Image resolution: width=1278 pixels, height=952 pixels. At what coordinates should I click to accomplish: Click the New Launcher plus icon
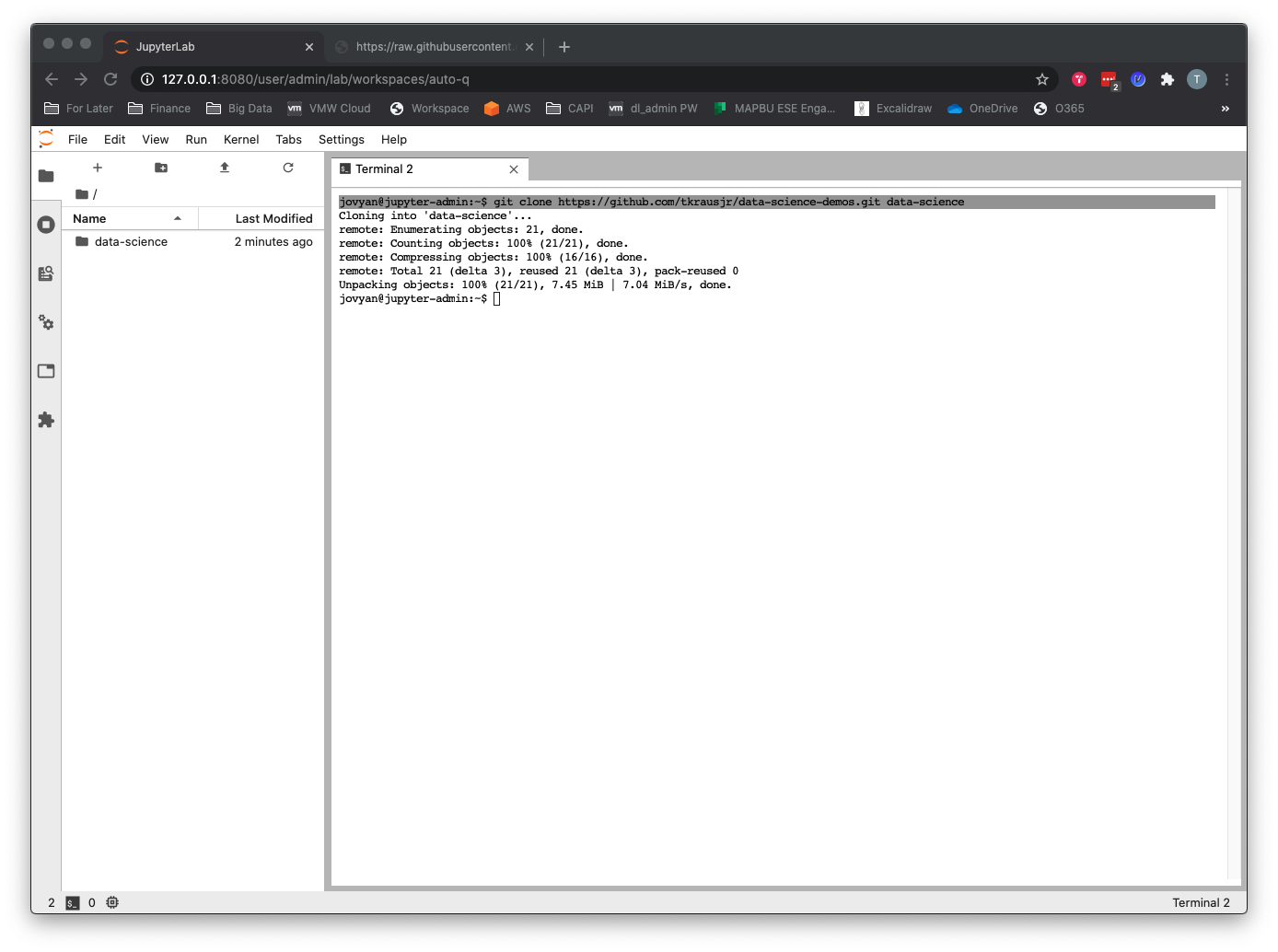98,168
